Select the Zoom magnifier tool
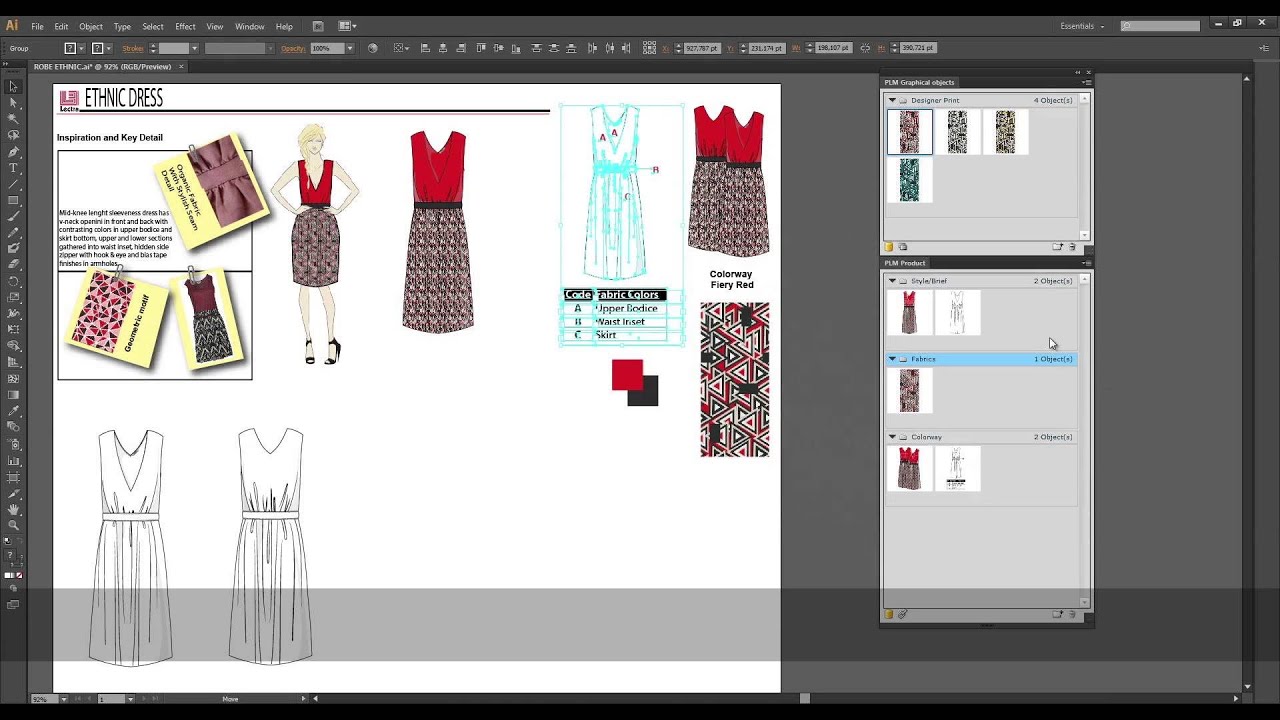 (13, 525)
